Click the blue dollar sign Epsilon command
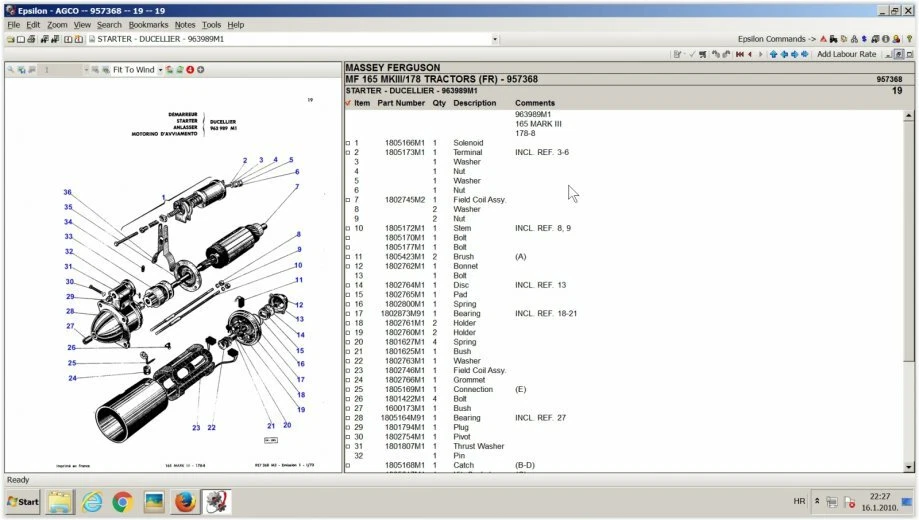The height and width of the screenshot is (520, 919). pos(864,39)
